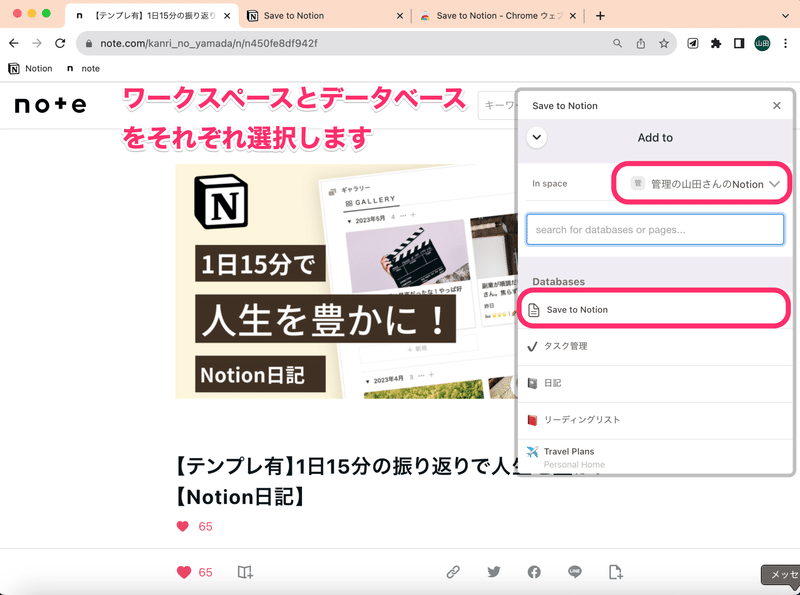The width and height of the screenshot is (800, 595).
Task: Open the 山田 profile avatar
Action: [x=762, y=43]
